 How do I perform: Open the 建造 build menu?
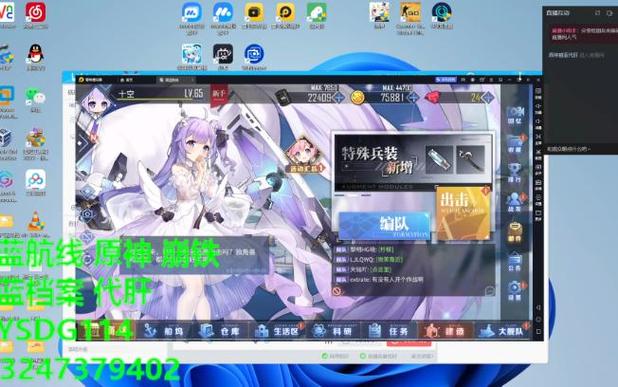click(446, 331)
